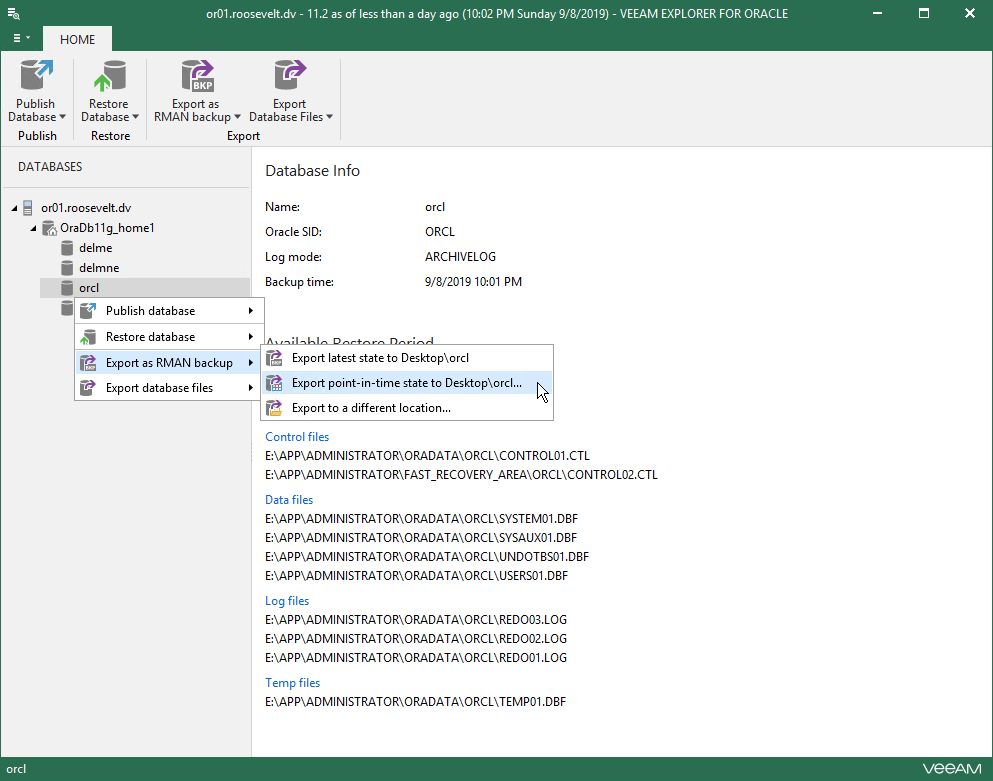Click the Control files heading
This screenshot has width=993, height=781.
point(297,437)
